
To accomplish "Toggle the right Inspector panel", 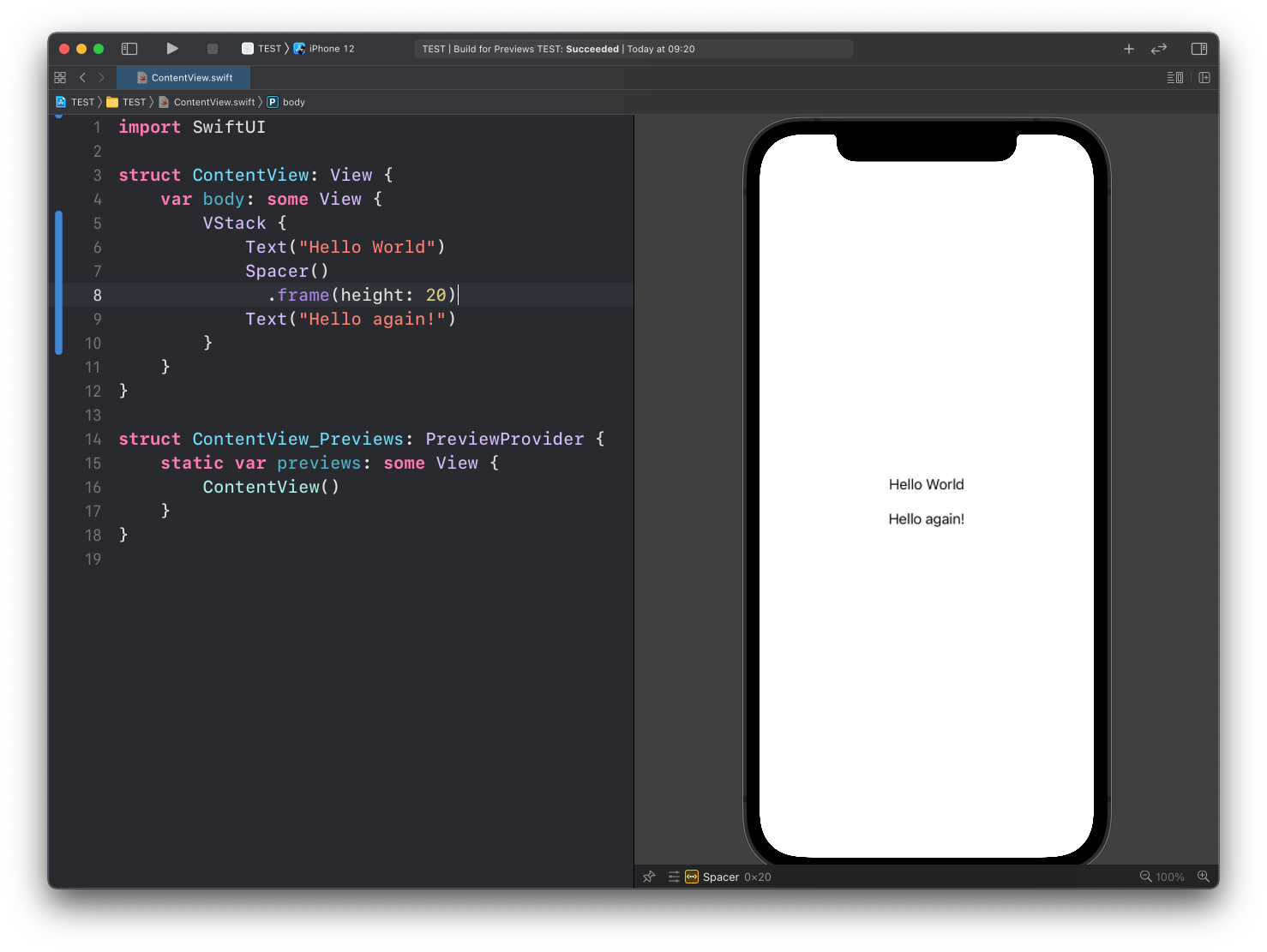I will (1199, 49).
